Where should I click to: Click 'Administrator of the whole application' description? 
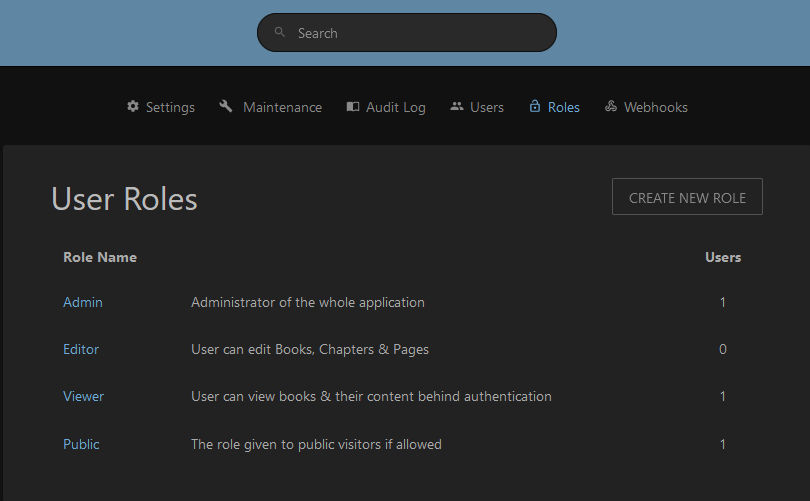pos(308,302)
